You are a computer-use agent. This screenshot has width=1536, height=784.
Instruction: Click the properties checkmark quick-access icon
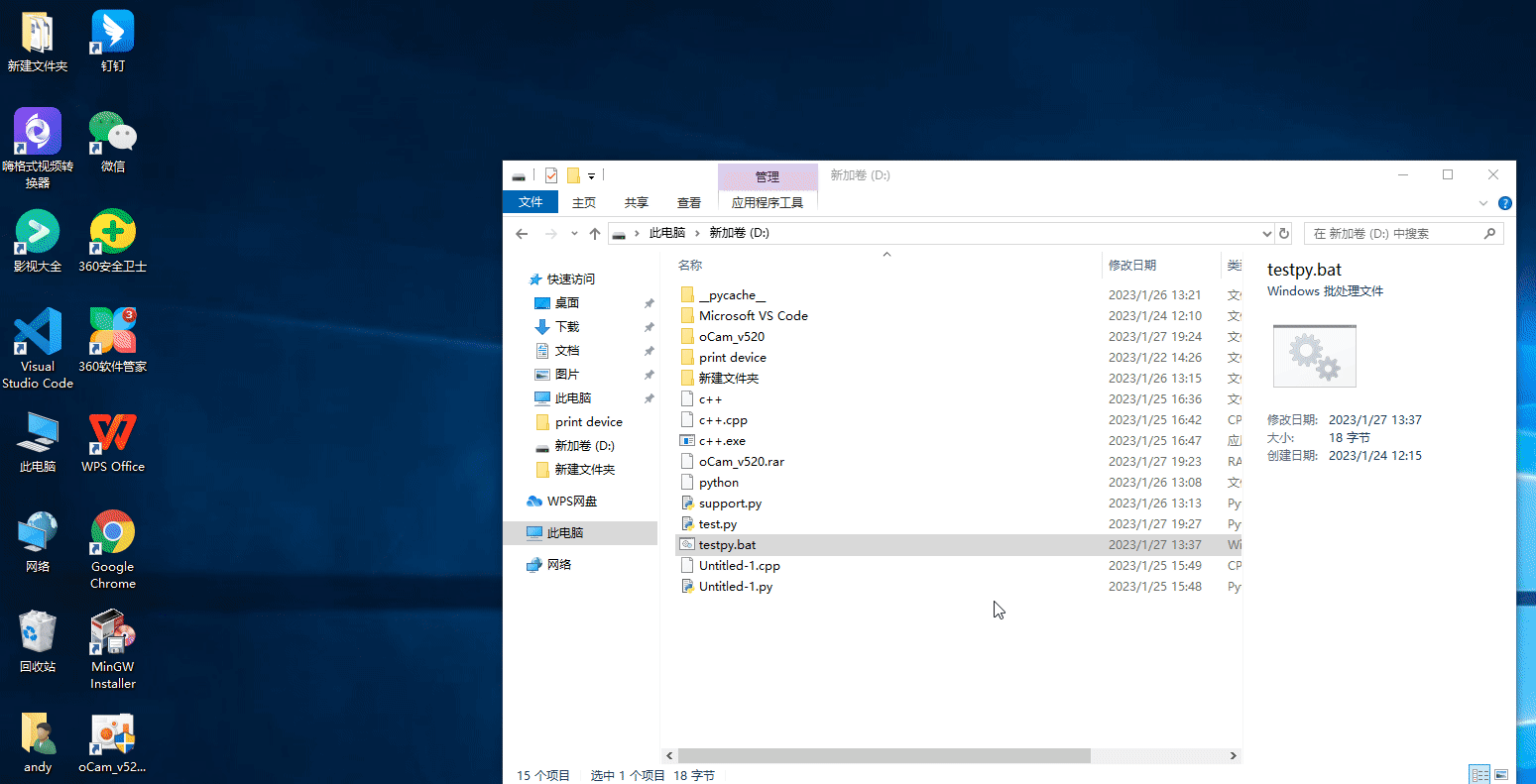(x=551, y=175)
